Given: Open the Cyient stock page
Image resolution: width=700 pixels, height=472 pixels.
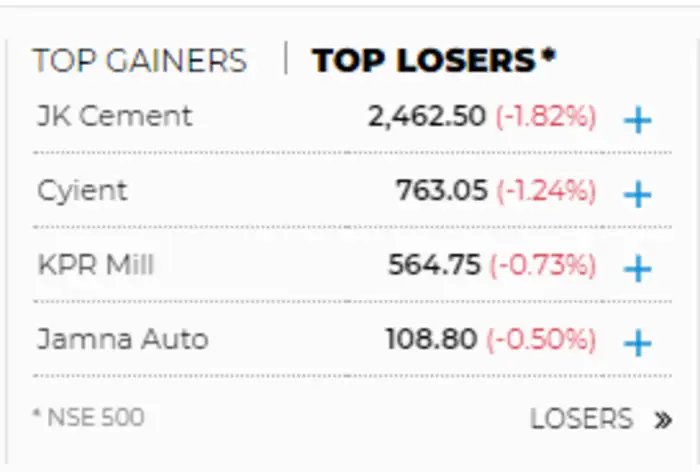Looking at the screenshot, I should coord(83,190).
